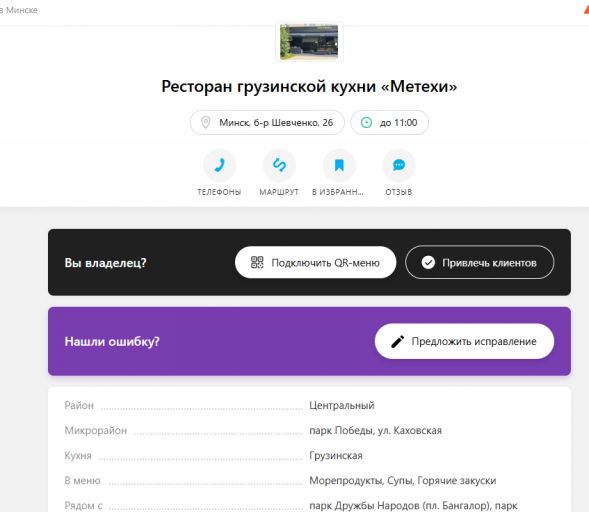Click Привлечь клиентов button
The width and height of the screenshot is (589, 512).
479,262
